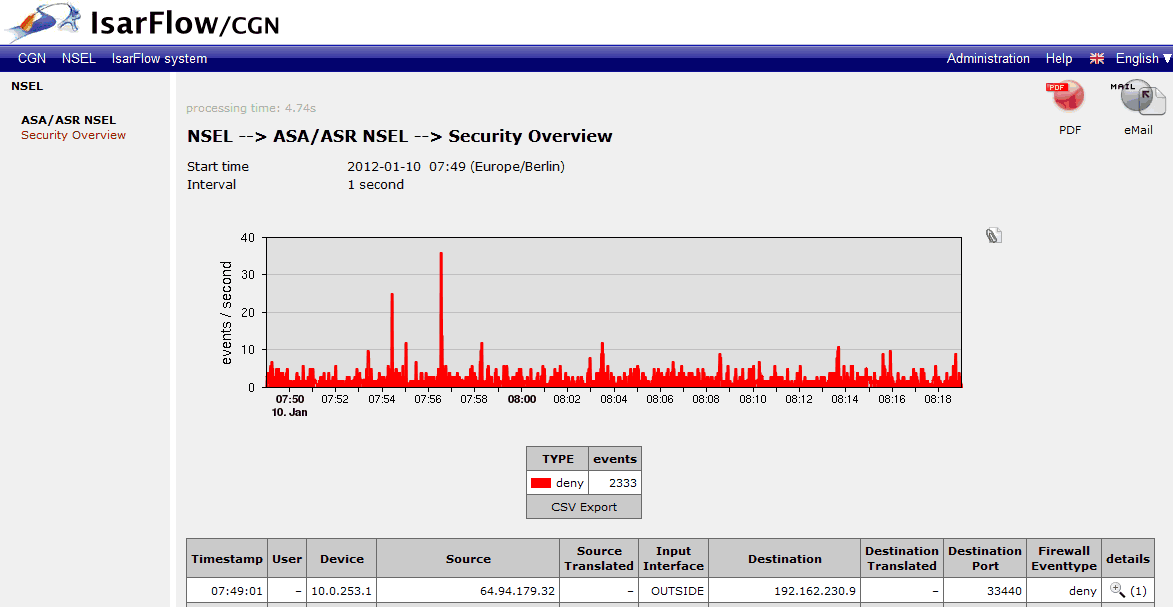This screenshot has height=607, width=1173.
Task: Open the CGN menu
Action: click(x=30, y=58)
